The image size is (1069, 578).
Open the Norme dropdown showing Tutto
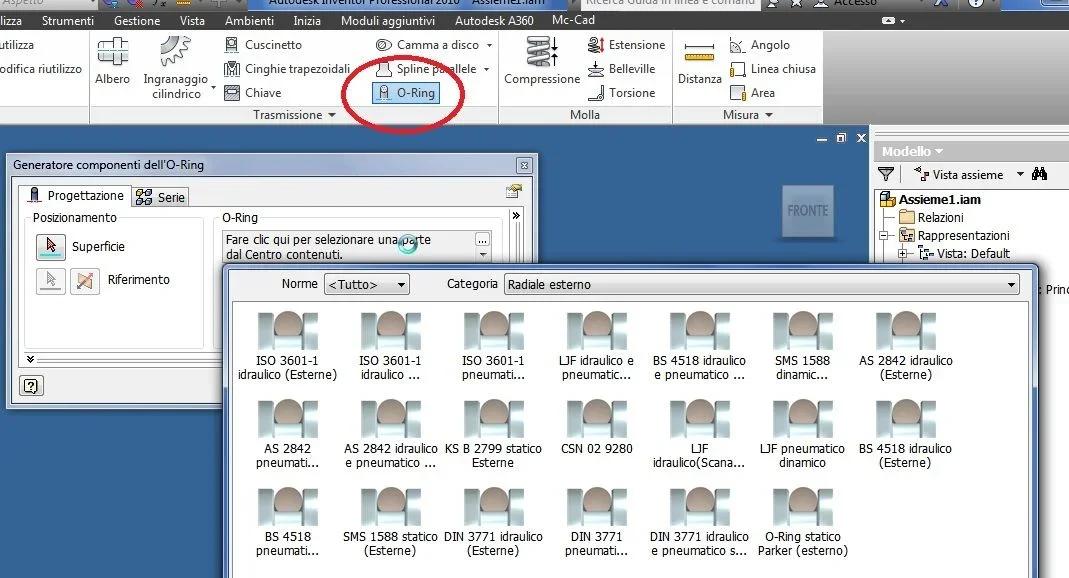367,284
